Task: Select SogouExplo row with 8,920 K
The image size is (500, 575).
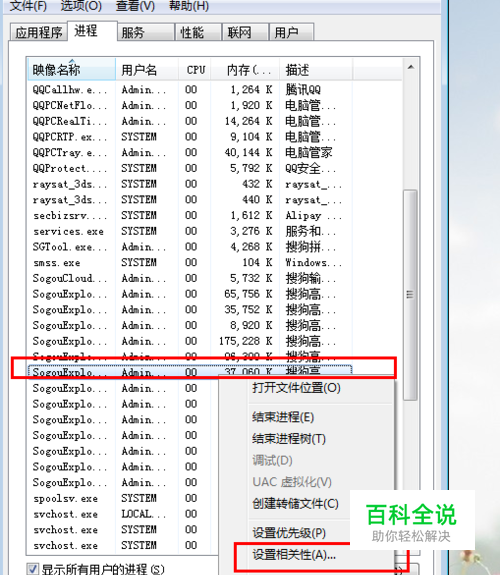Action: pos(190,326)
